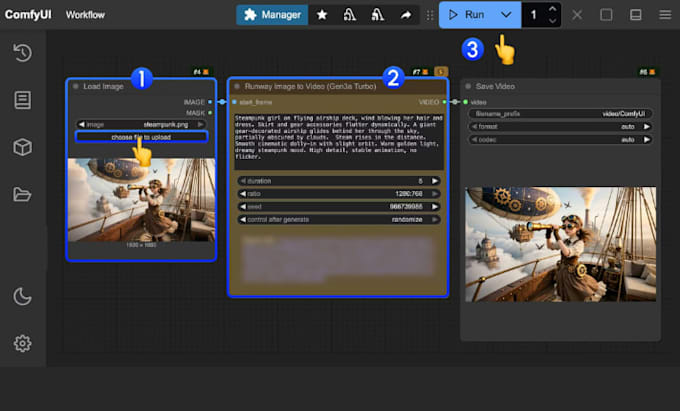Image resolution: width=680 pixels, height=411 pixels.
Task: Open the format dropdown in Save Video
Action: [x=560, y=127]
